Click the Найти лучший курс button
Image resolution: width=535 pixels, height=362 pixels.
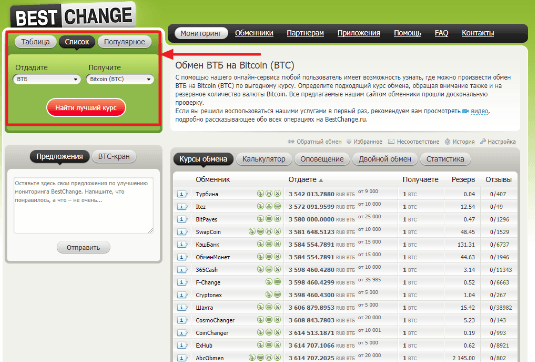click(86, 107)
